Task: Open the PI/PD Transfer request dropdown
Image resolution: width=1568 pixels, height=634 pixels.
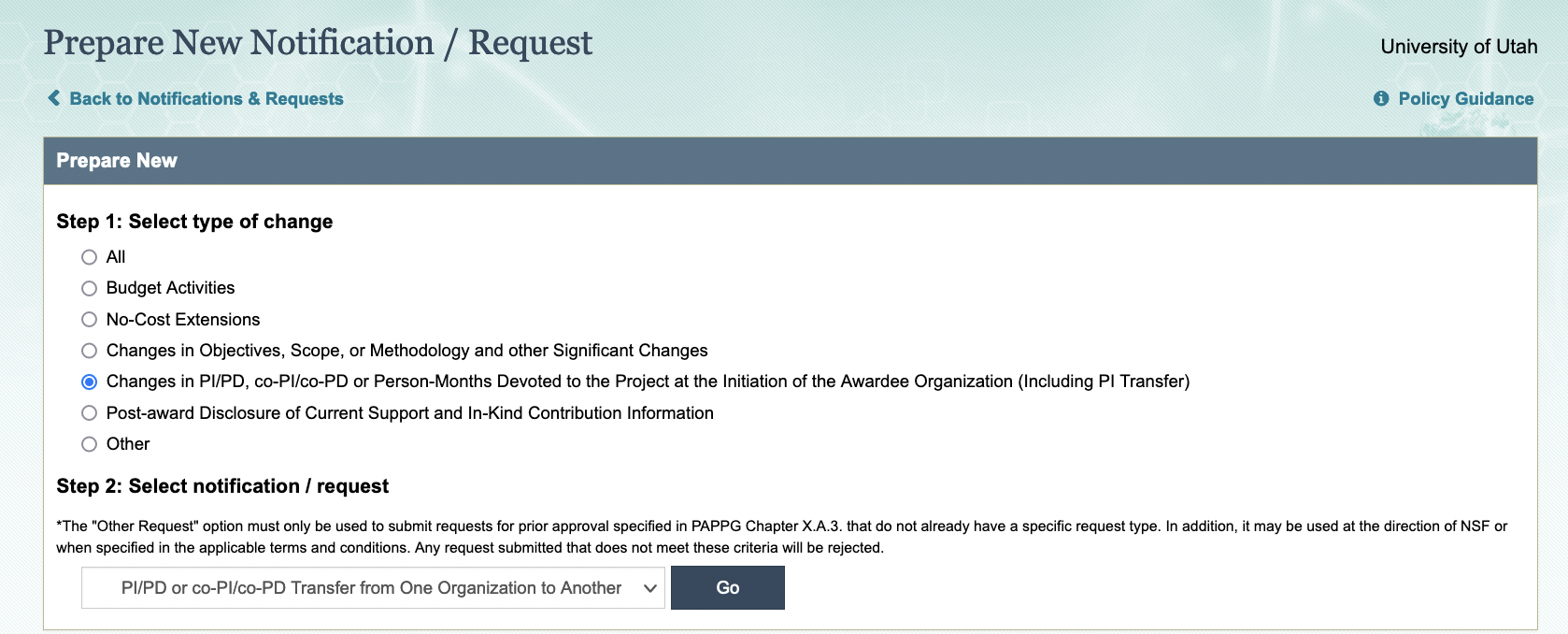Action: tap(372, 588)
